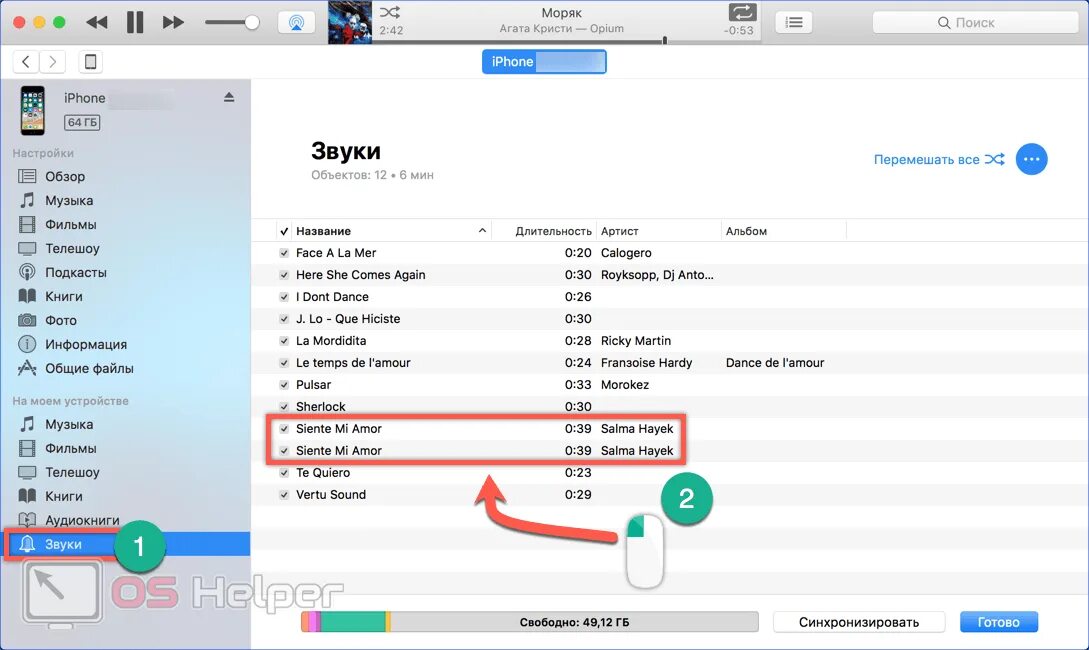Click the storage capacity bar
Image resolution: width=1089 pixels, height=650 pixels.
[529, 622]
